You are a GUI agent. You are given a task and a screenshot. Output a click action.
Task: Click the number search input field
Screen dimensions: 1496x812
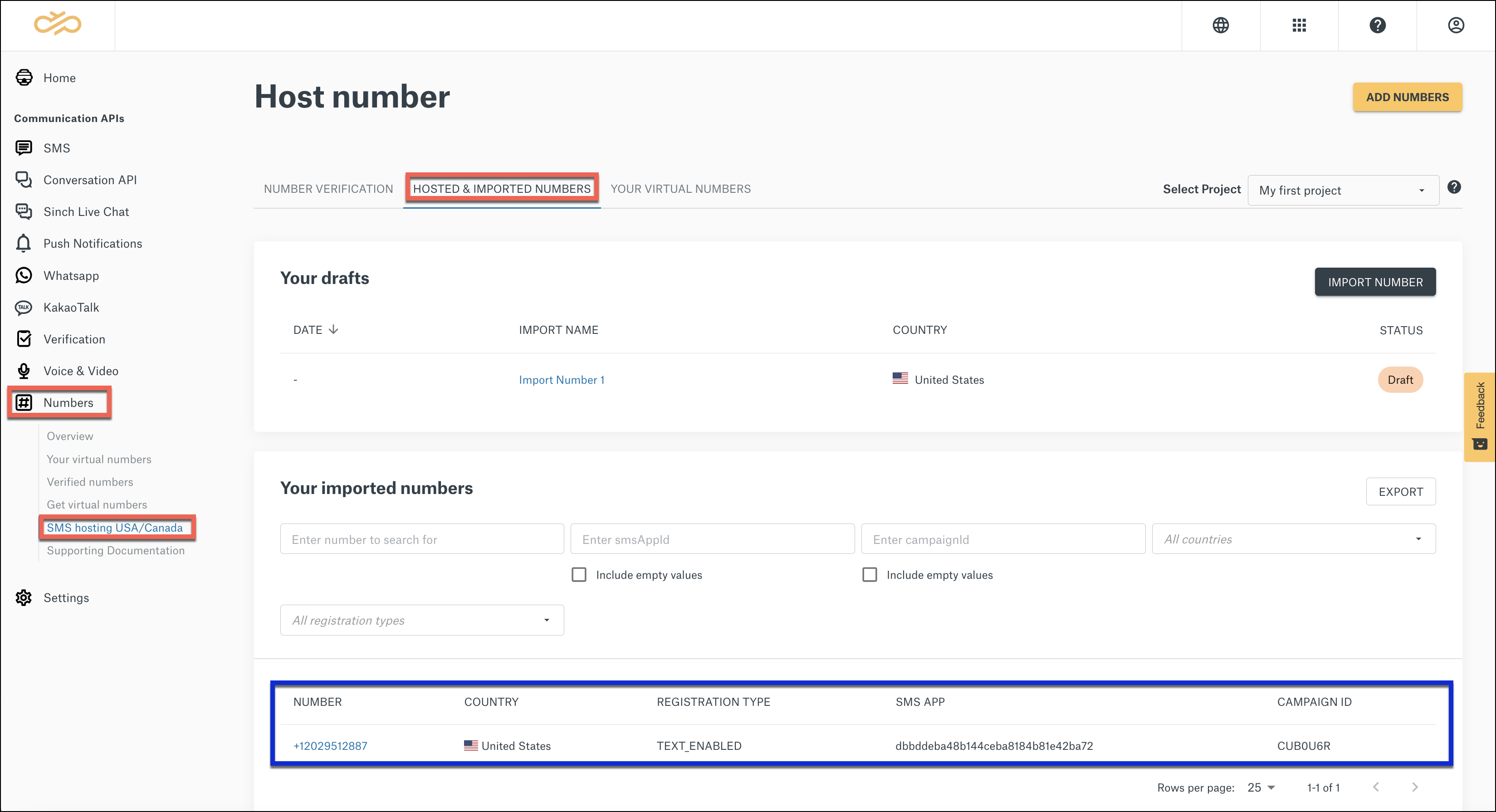421,539
